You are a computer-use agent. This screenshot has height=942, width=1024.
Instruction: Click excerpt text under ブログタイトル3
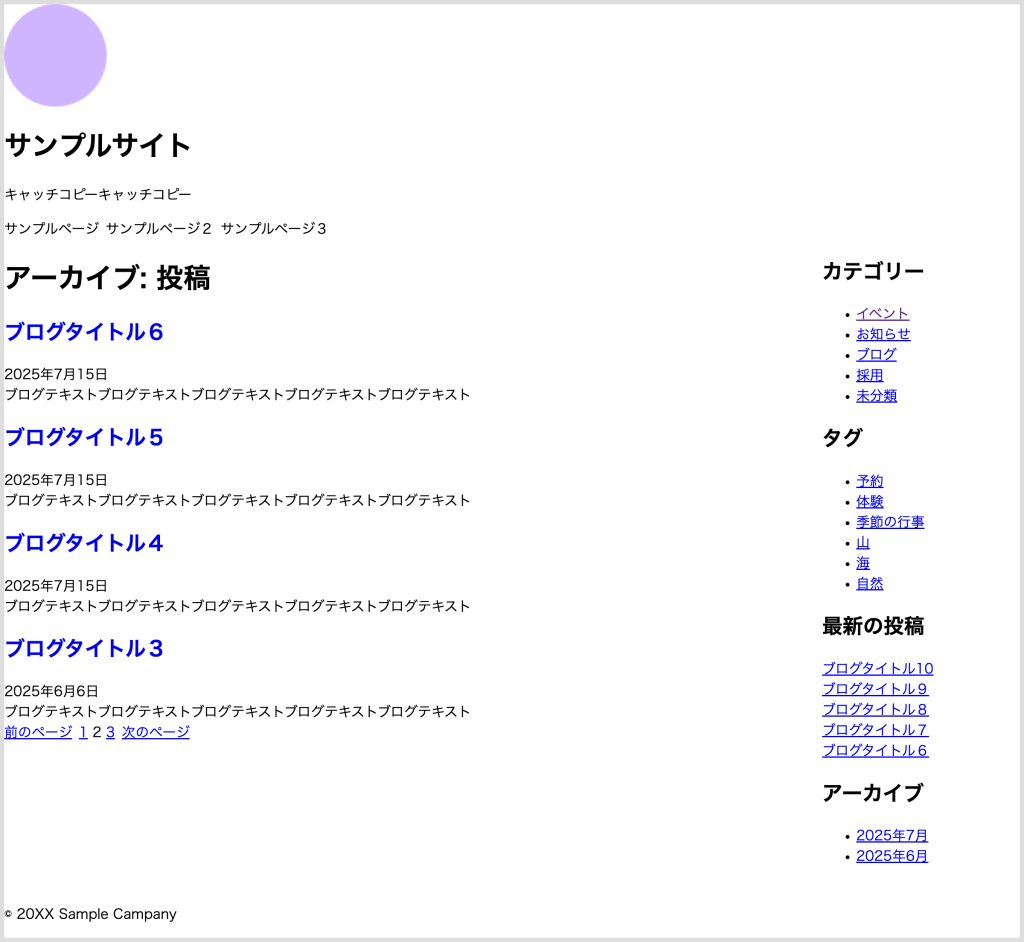[x=237, y=711]
